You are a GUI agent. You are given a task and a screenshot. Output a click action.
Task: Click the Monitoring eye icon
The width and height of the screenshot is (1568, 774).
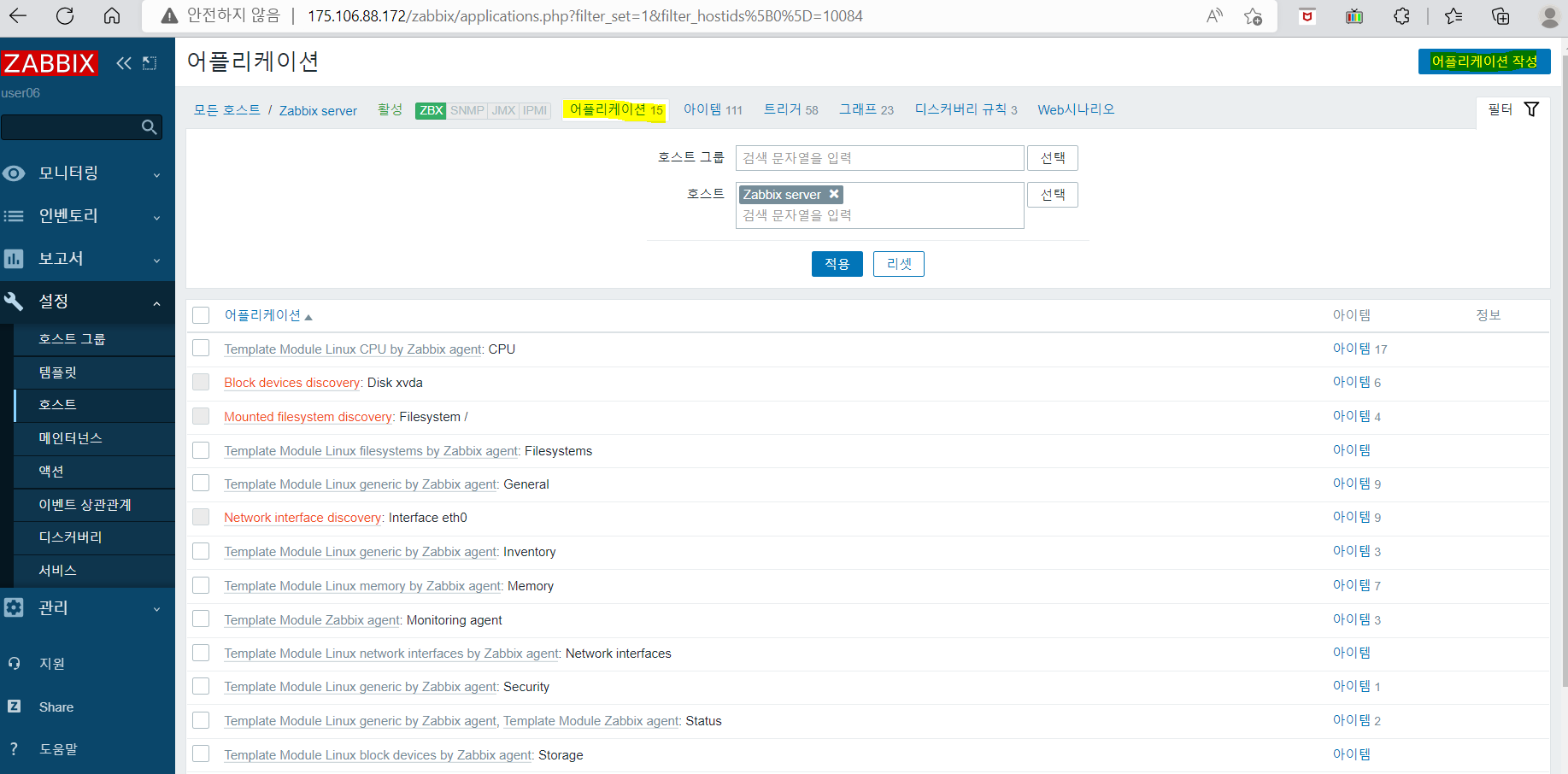tap(14, 173)
